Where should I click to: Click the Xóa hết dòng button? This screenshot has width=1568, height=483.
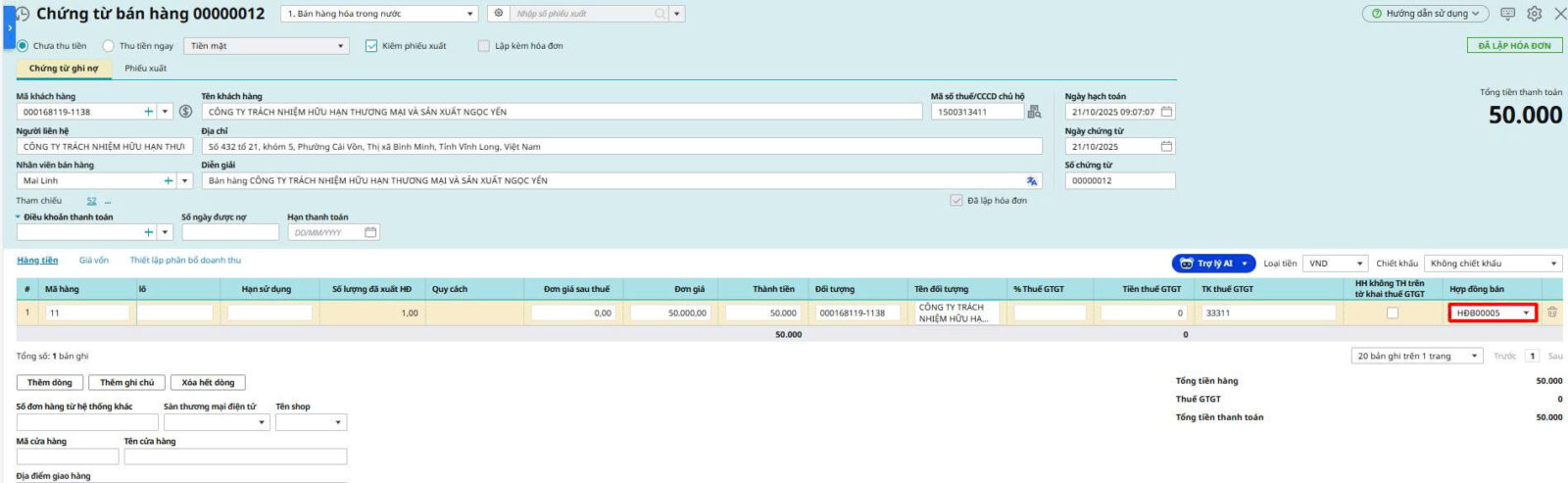coord(208,383)
